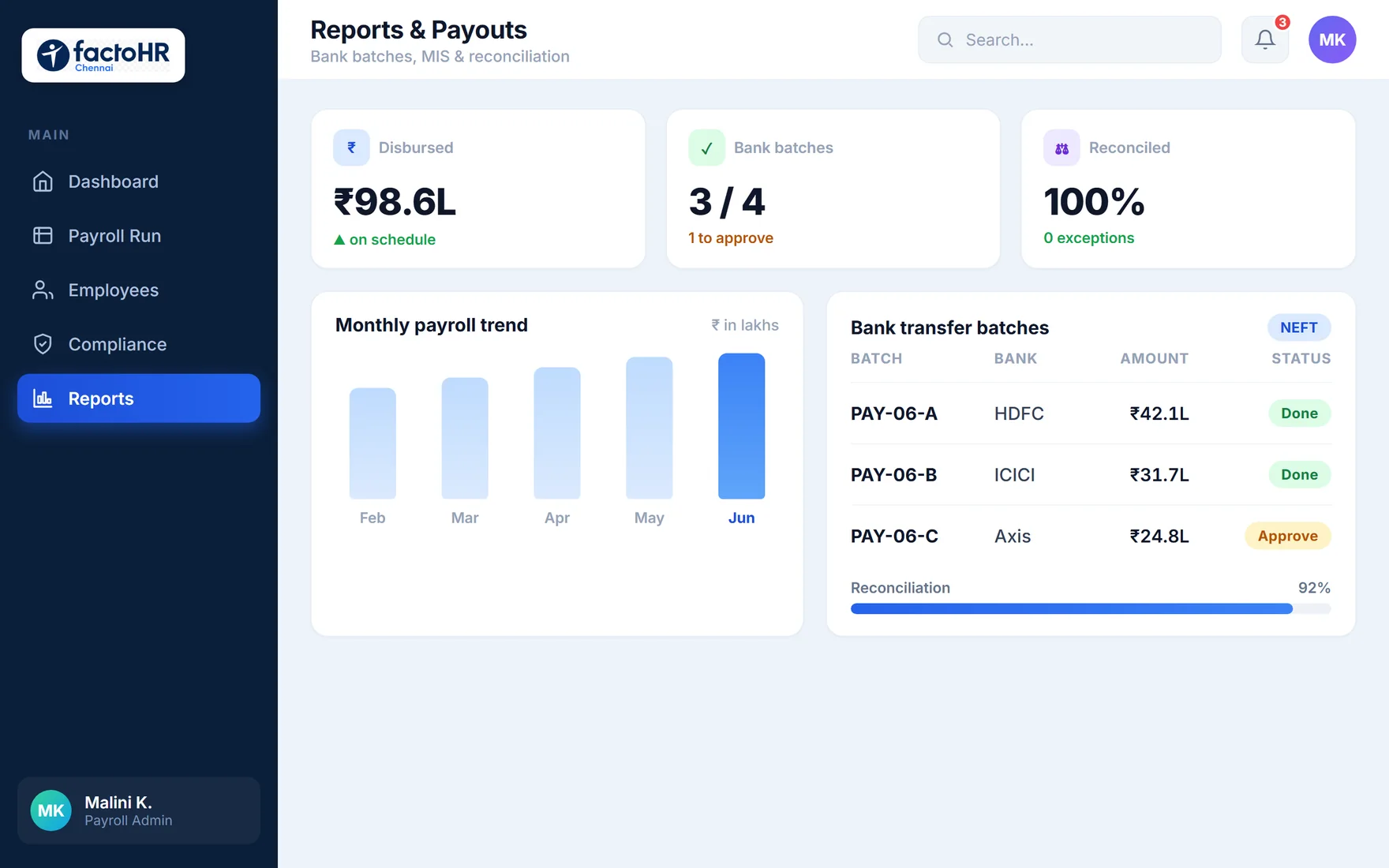Click the ₹98.6L disbursed value
1389x868 pixels.
(x=395, y=202)
